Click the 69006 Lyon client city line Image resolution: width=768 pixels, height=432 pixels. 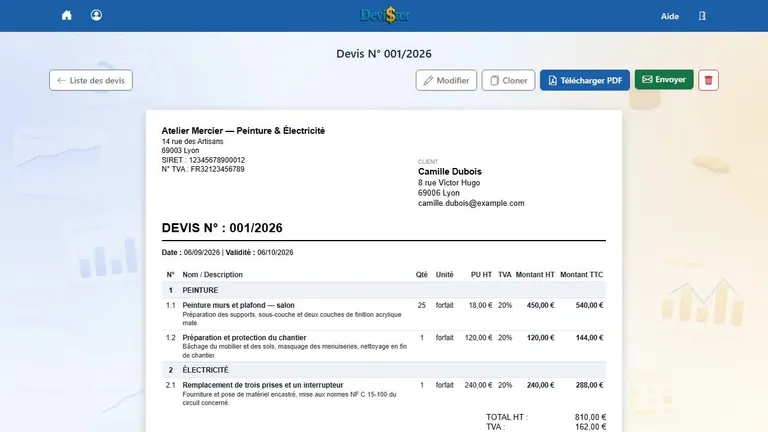(439, 193)
